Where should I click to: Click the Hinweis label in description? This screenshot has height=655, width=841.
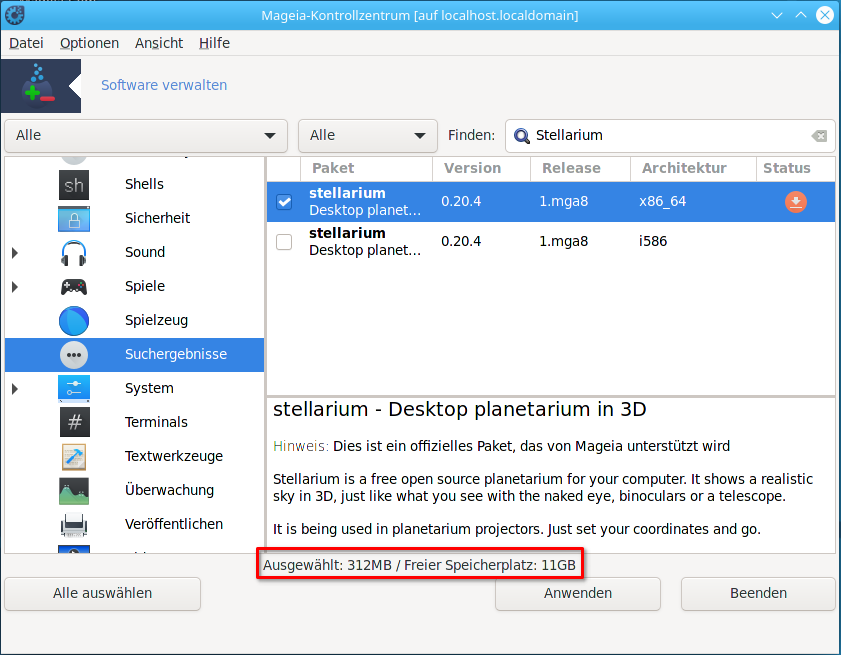click(x=301, y=446)
